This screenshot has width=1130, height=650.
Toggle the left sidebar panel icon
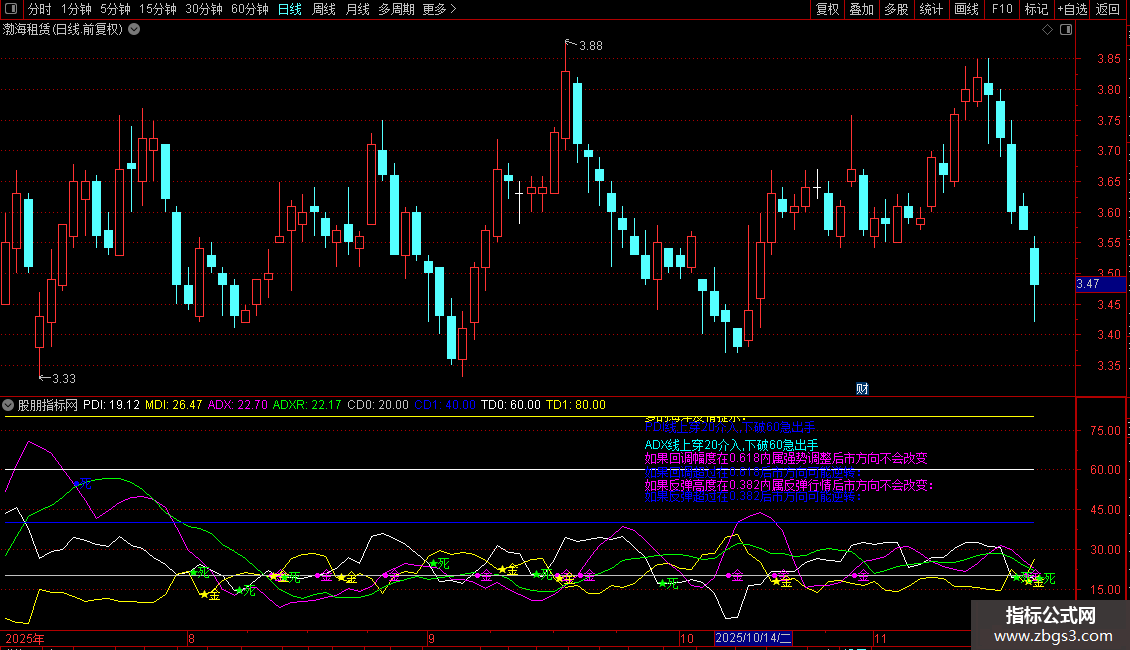tap(13, 10)
